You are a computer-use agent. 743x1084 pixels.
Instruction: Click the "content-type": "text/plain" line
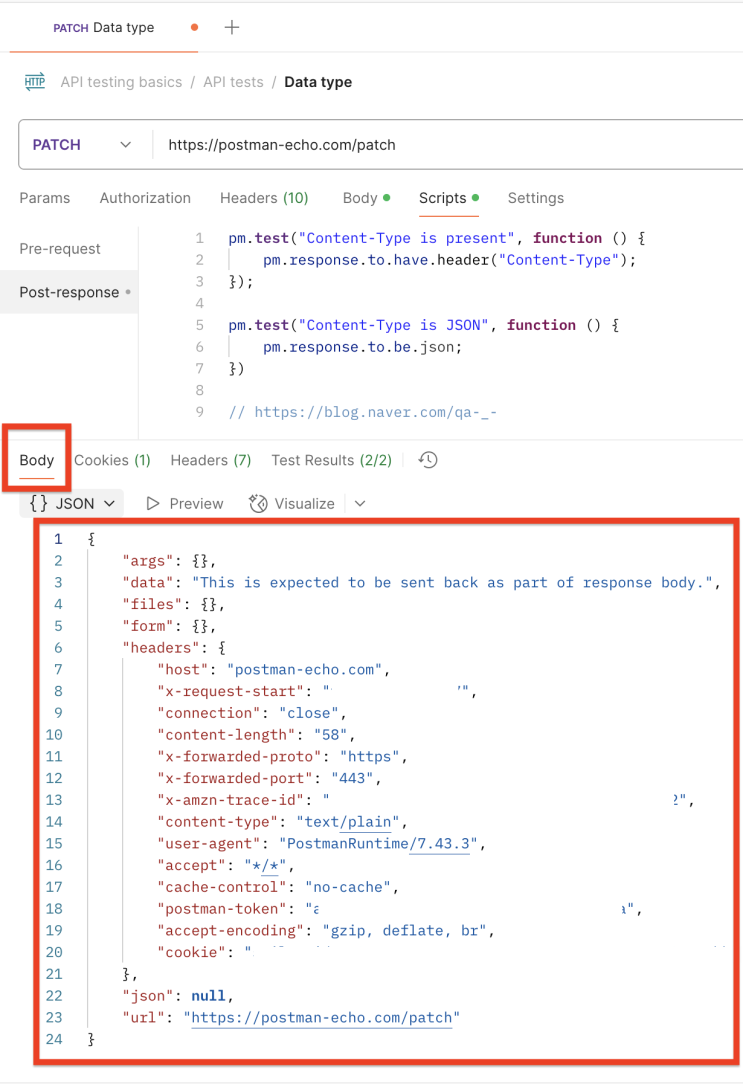(x=283, y=822)
